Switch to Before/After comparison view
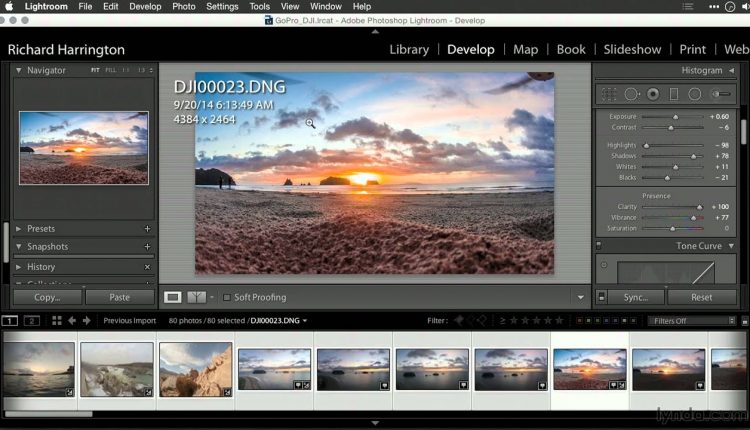 [196, 297]
